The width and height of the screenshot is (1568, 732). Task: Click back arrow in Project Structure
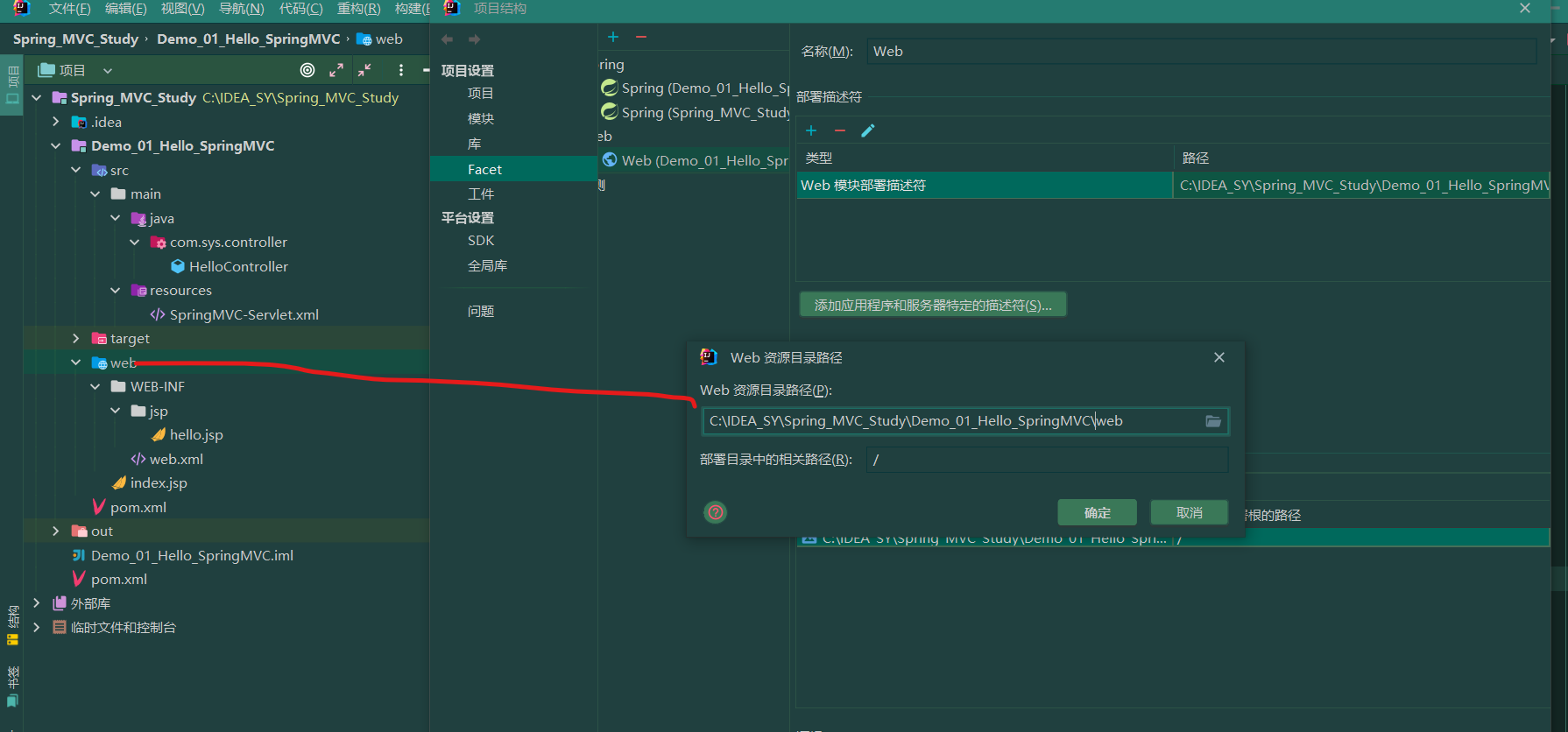447,39
